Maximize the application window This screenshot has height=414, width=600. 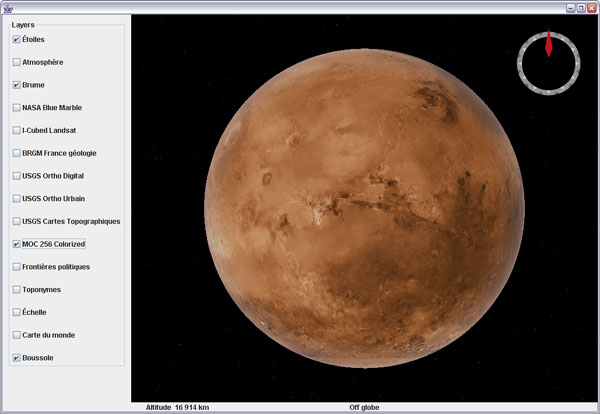581,8
